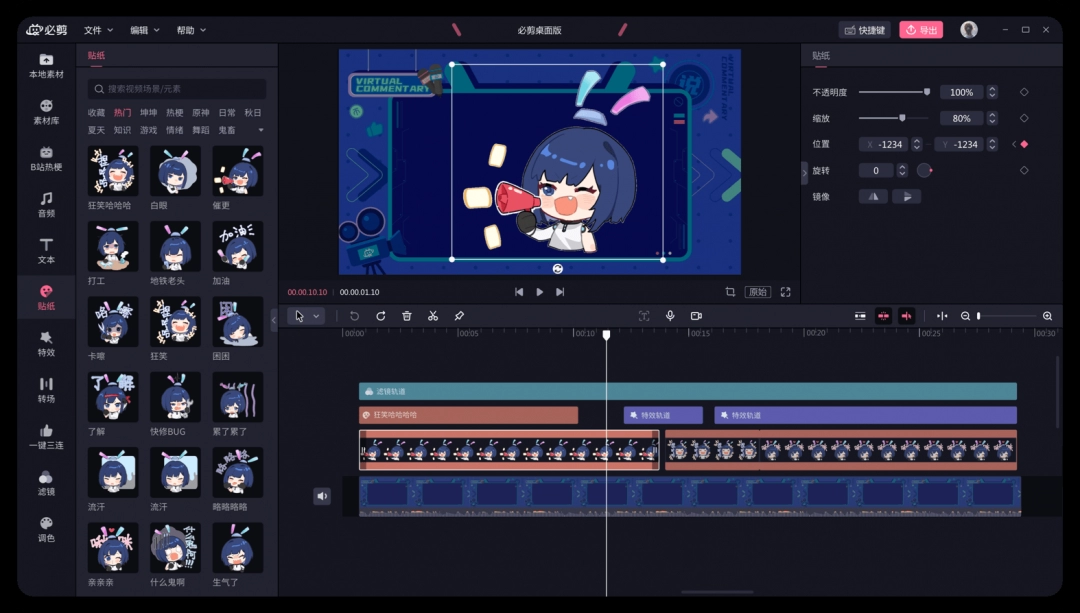Select the 文本 text tool in sidebar
Viewport: 1080px width, 613px height.
pyautogui.click(x=46, y=250)
